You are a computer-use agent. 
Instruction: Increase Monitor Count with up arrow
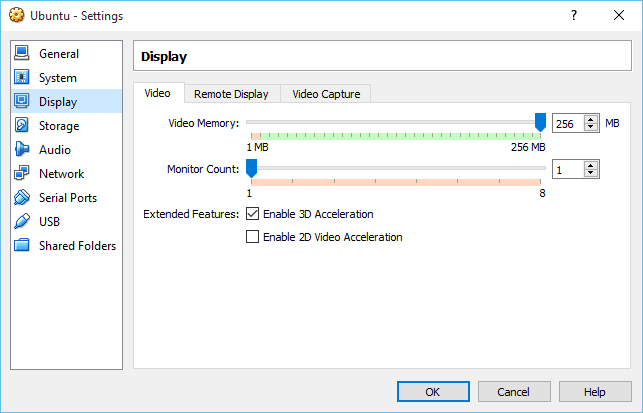591,166
